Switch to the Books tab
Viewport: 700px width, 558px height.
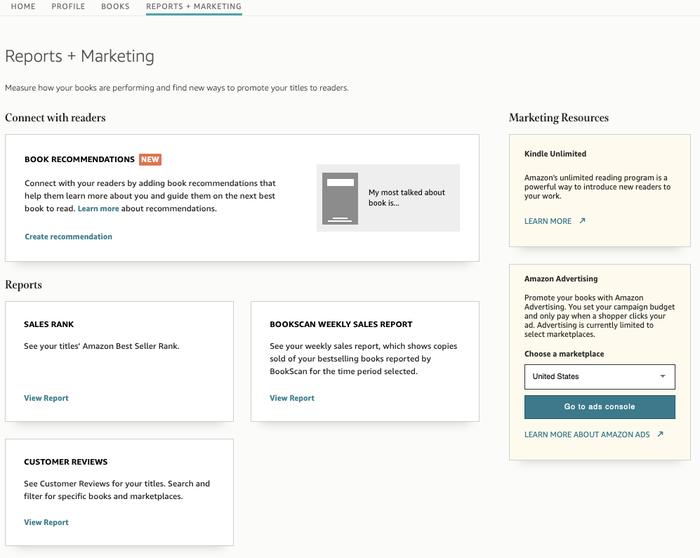pyautogui.click(x=115, y=6)
